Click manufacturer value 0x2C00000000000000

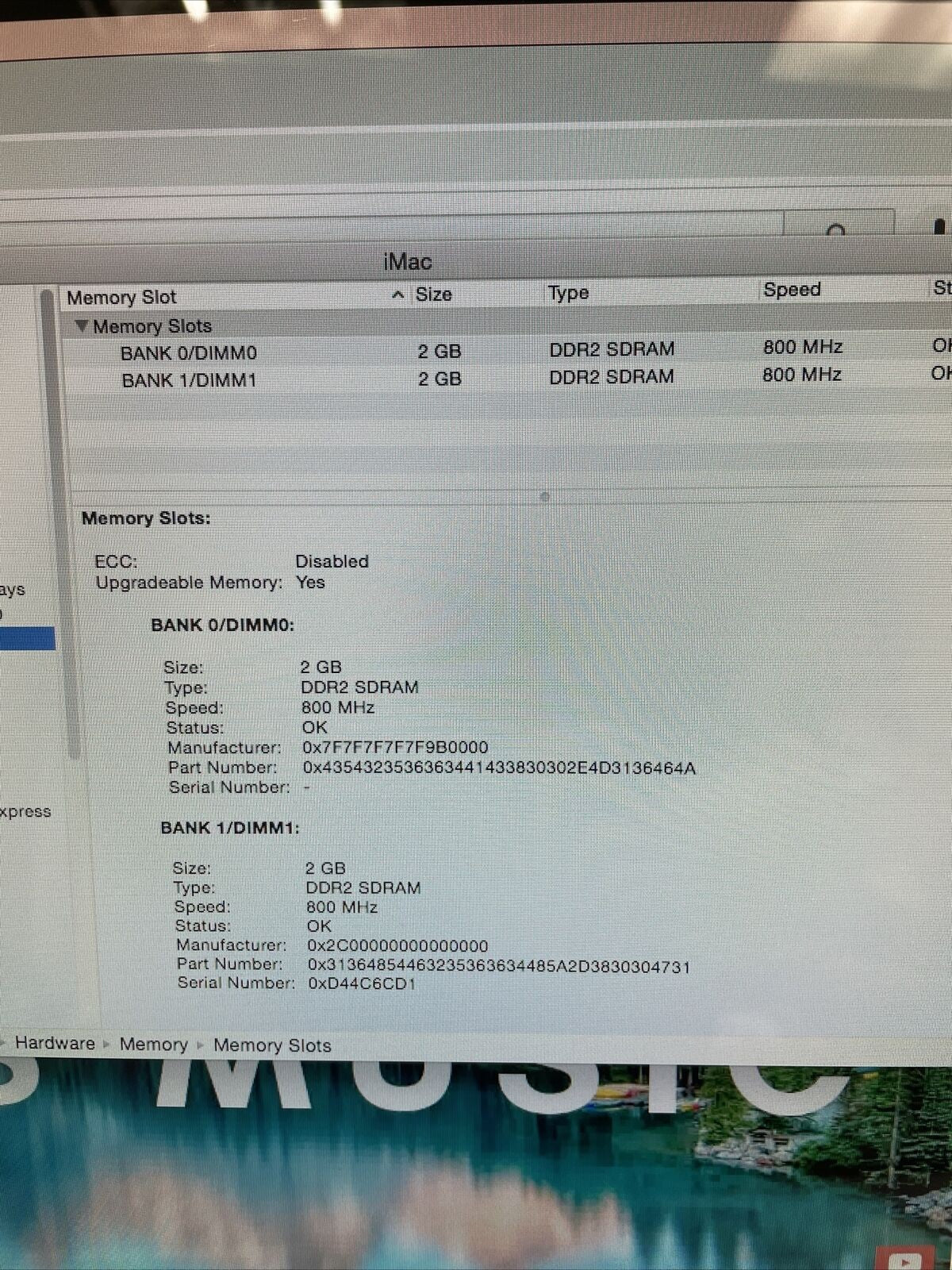[397, 946]
